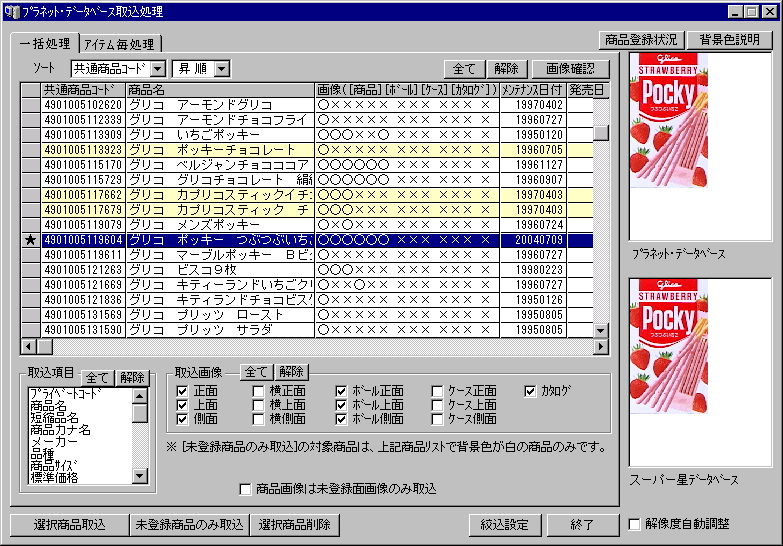Select row ポッキーチョコレート
This screenshot has height=546, width=783.
(x=307, y=150)
